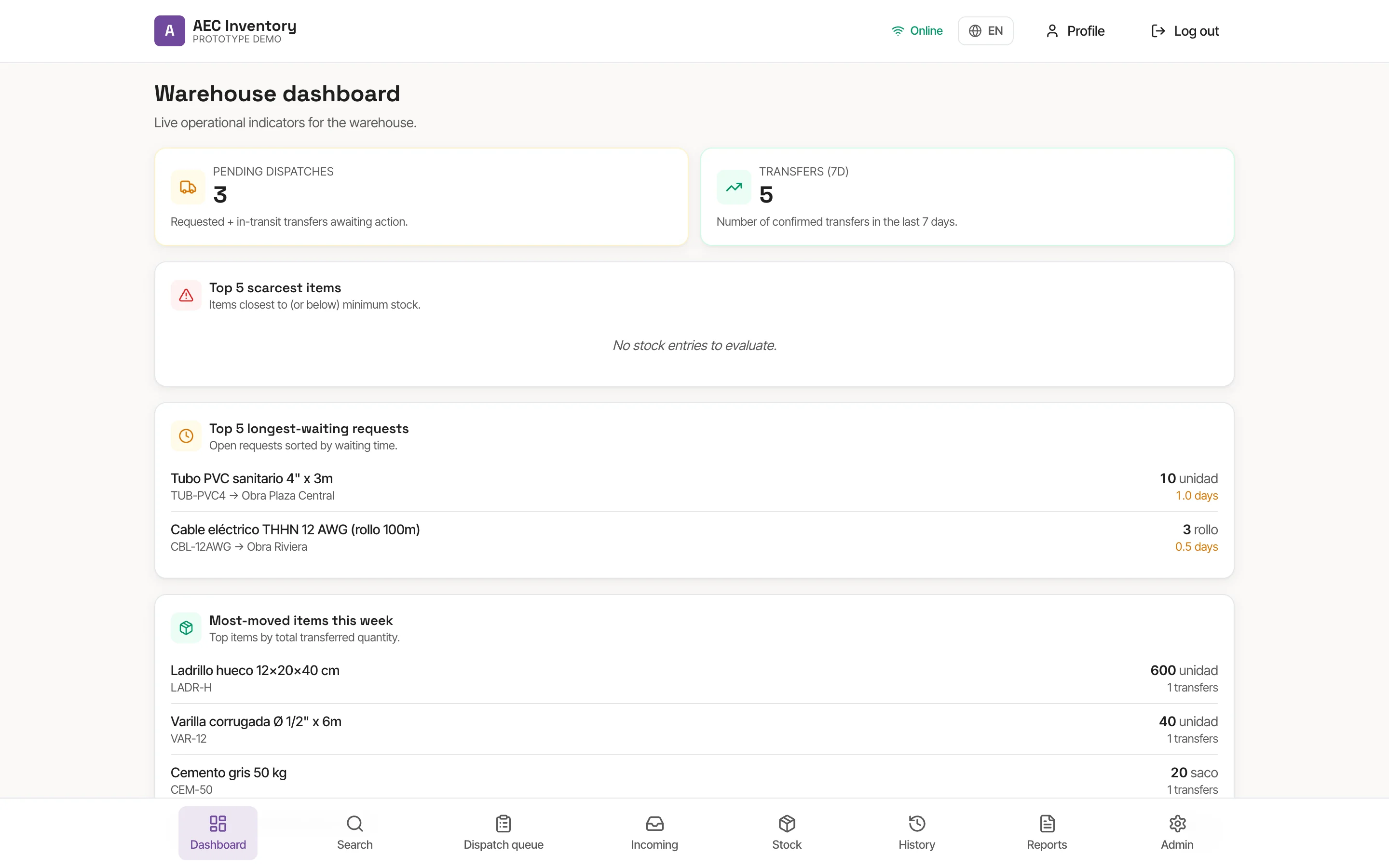Click the Varilla corrugada Ø 1/2" x 6m item

click(x=694, y=730)
